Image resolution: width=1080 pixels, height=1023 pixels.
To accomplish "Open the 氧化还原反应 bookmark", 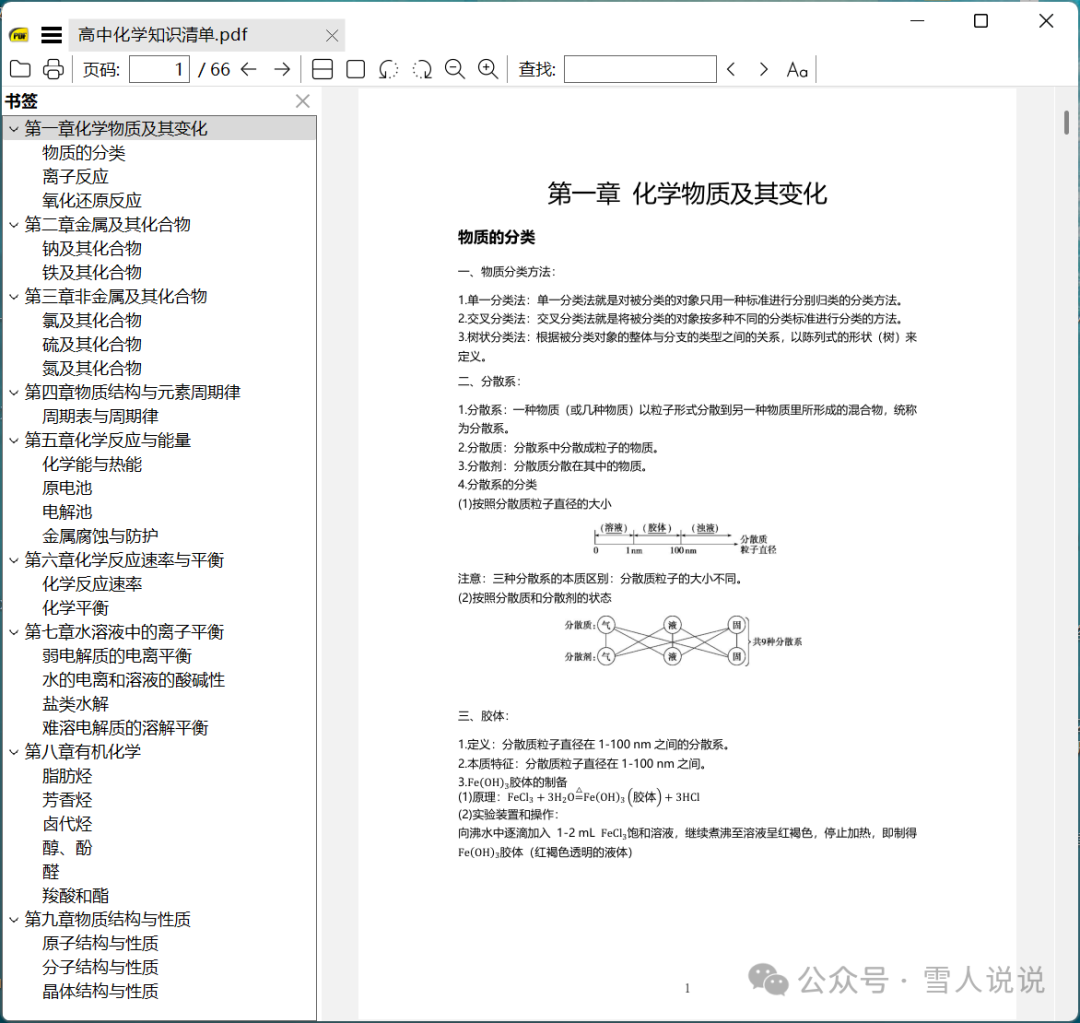I will [x=91, y=200].
